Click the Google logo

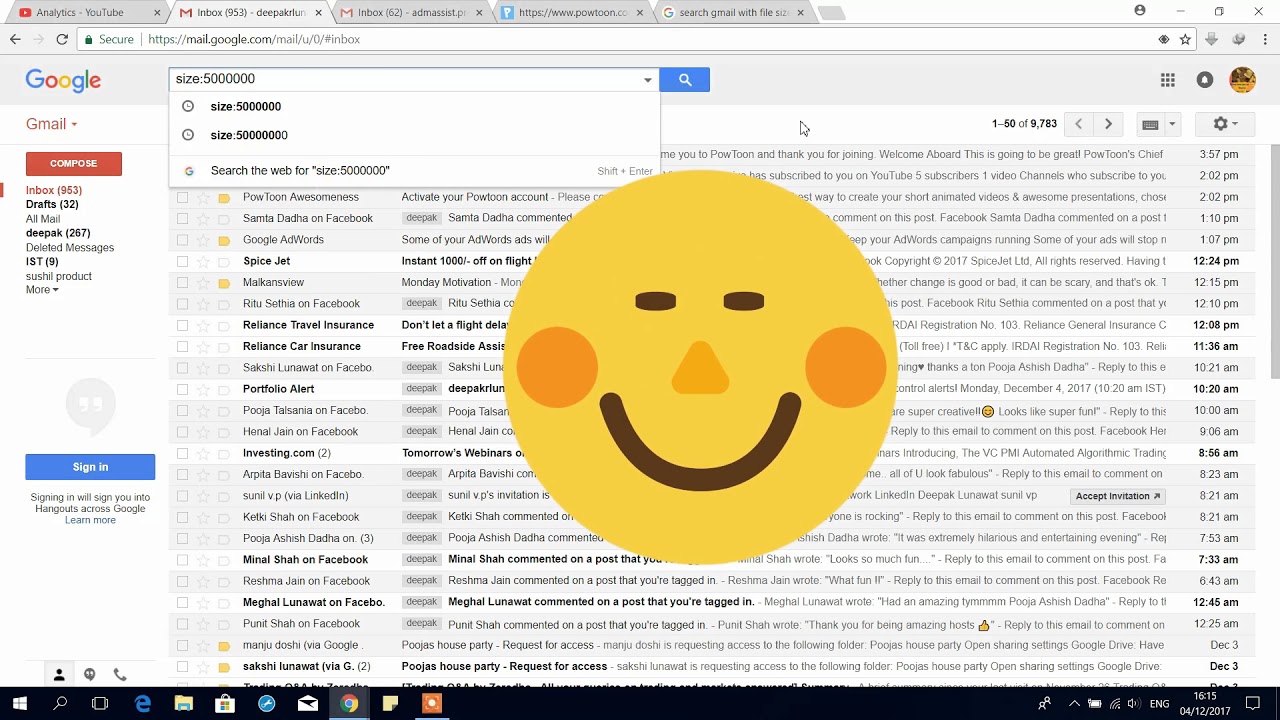coord(63,80)
